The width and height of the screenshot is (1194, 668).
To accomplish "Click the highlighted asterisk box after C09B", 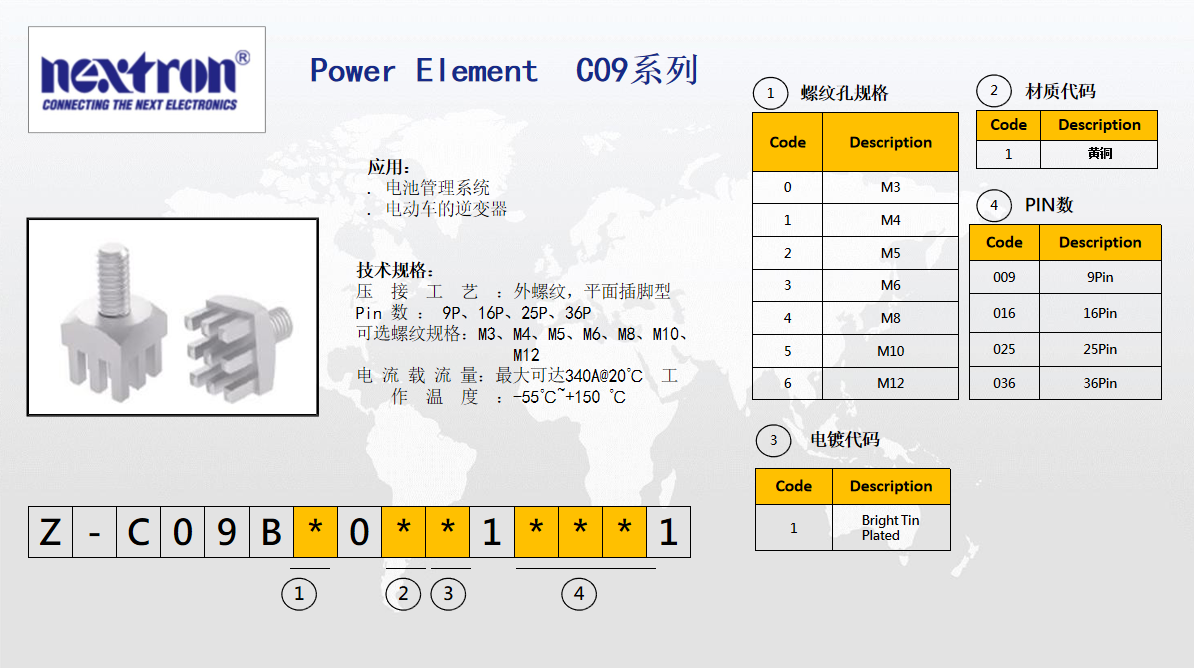I will point(314,531).
